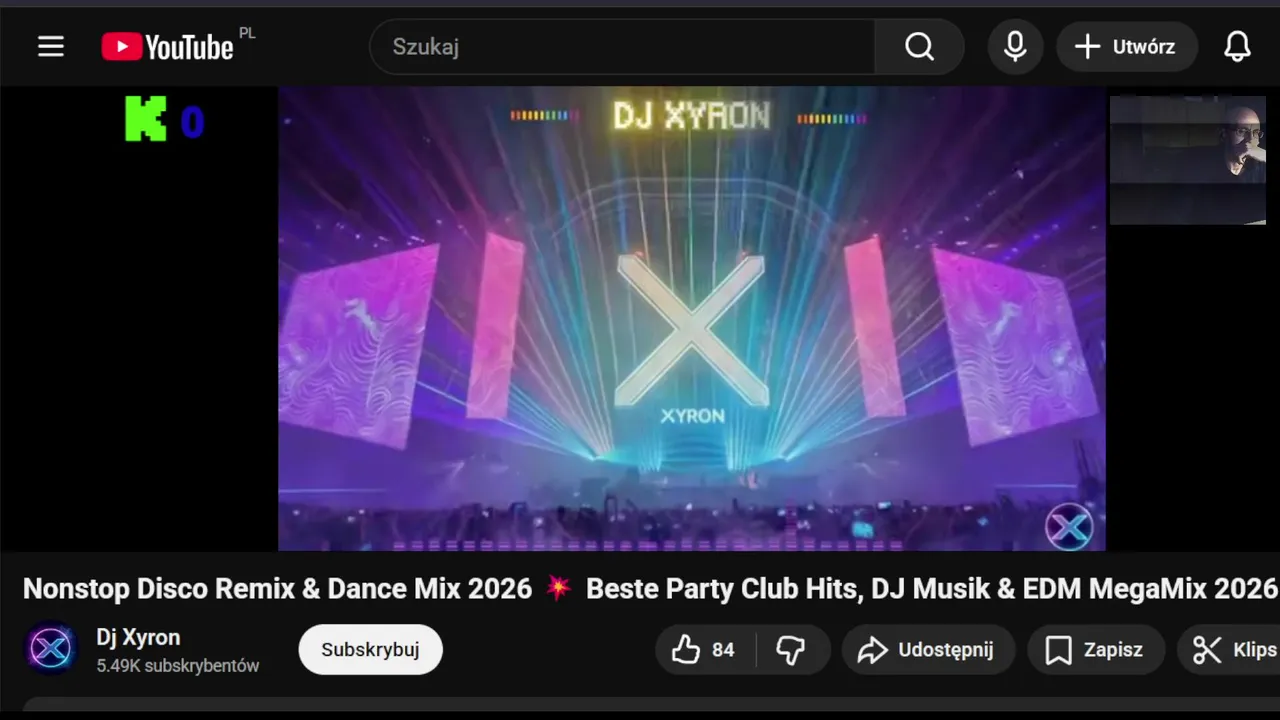Open the Dj Xyron channel avatar
This screenshot has width=1280, height=720.
[51, 649]
